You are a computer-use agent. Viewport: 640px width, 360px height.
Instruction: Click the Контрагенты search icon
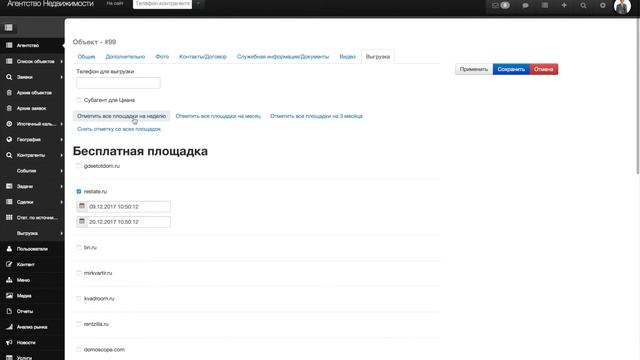(x=9, y=155)
